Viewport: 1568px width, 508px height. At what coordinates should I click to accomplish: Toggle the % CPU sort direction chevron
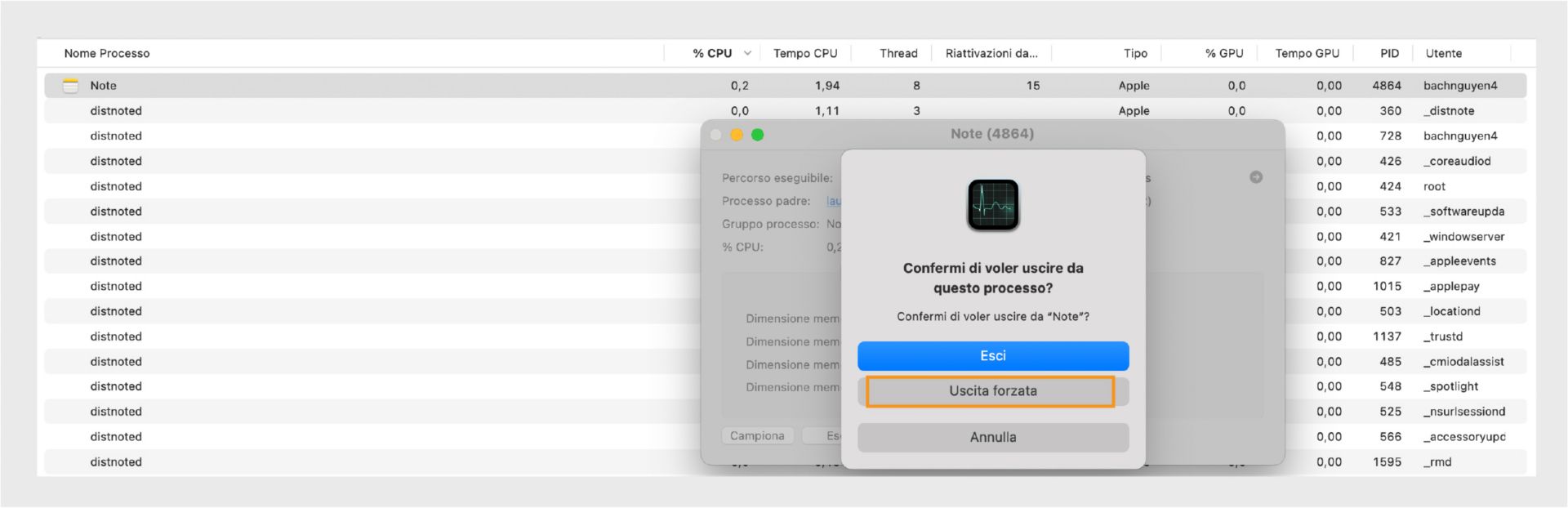point(747,53)
